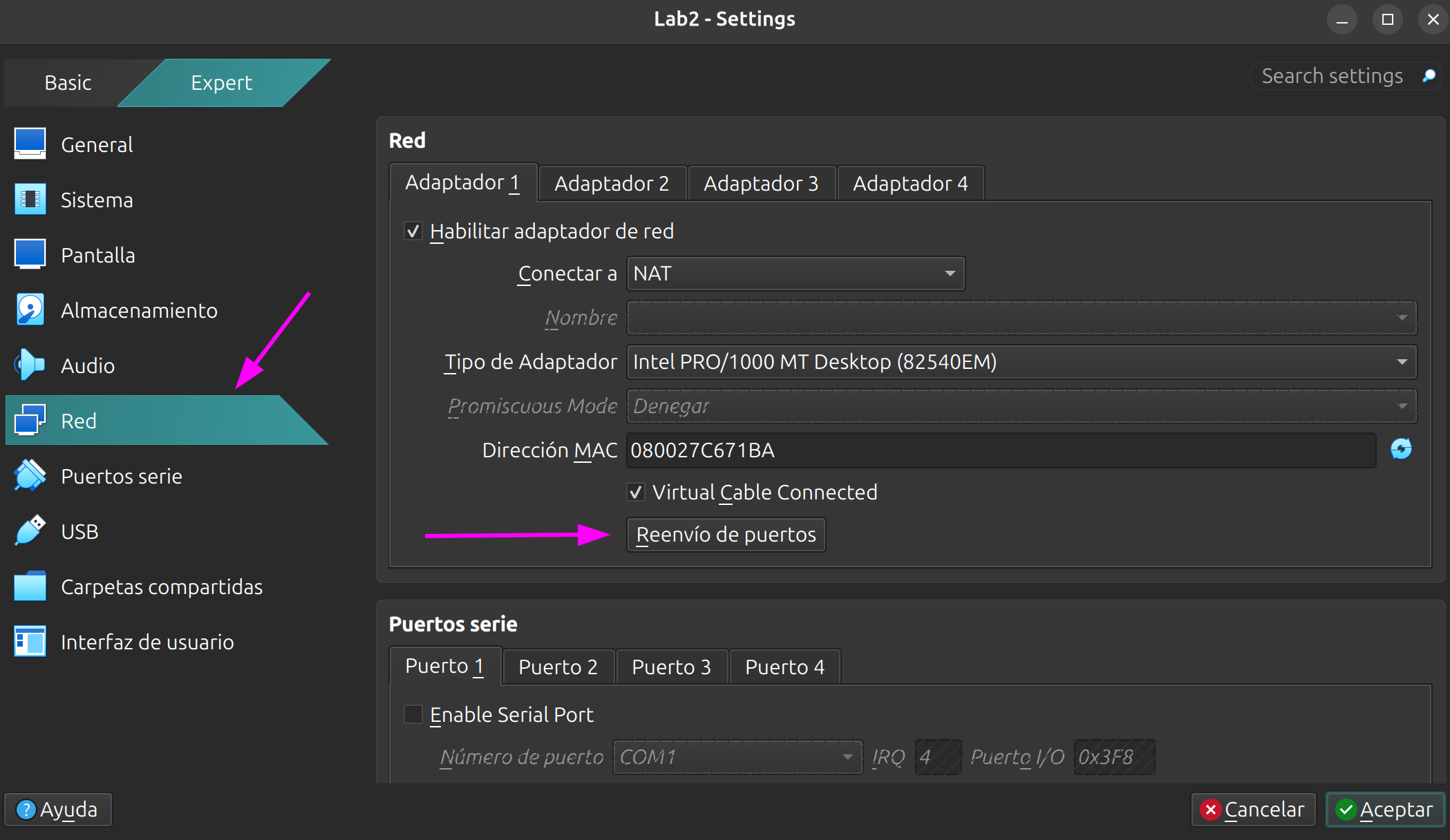Close the Lab2 Settings window

click(1433, 19)
